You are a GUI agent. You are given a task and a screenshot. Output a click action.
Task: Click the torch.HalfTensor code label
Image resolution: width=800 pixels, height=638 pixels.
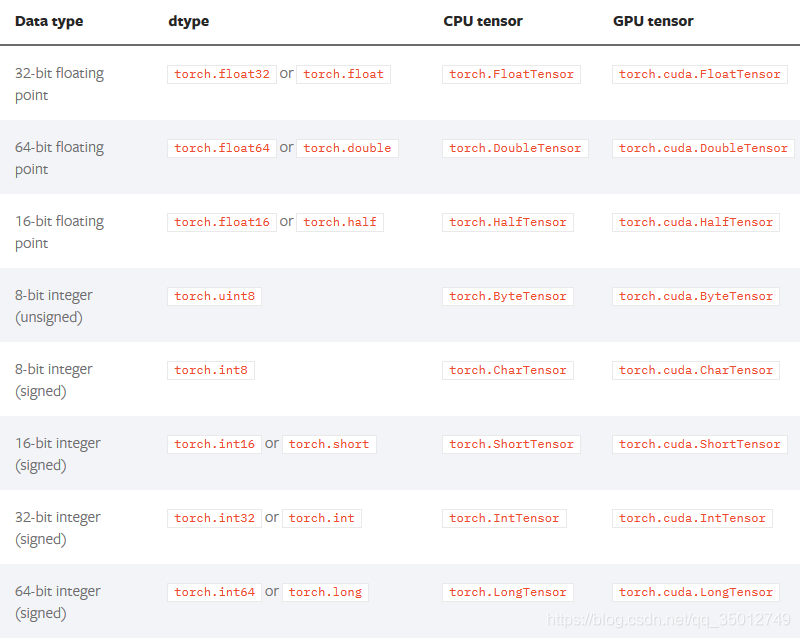[508, 223]
